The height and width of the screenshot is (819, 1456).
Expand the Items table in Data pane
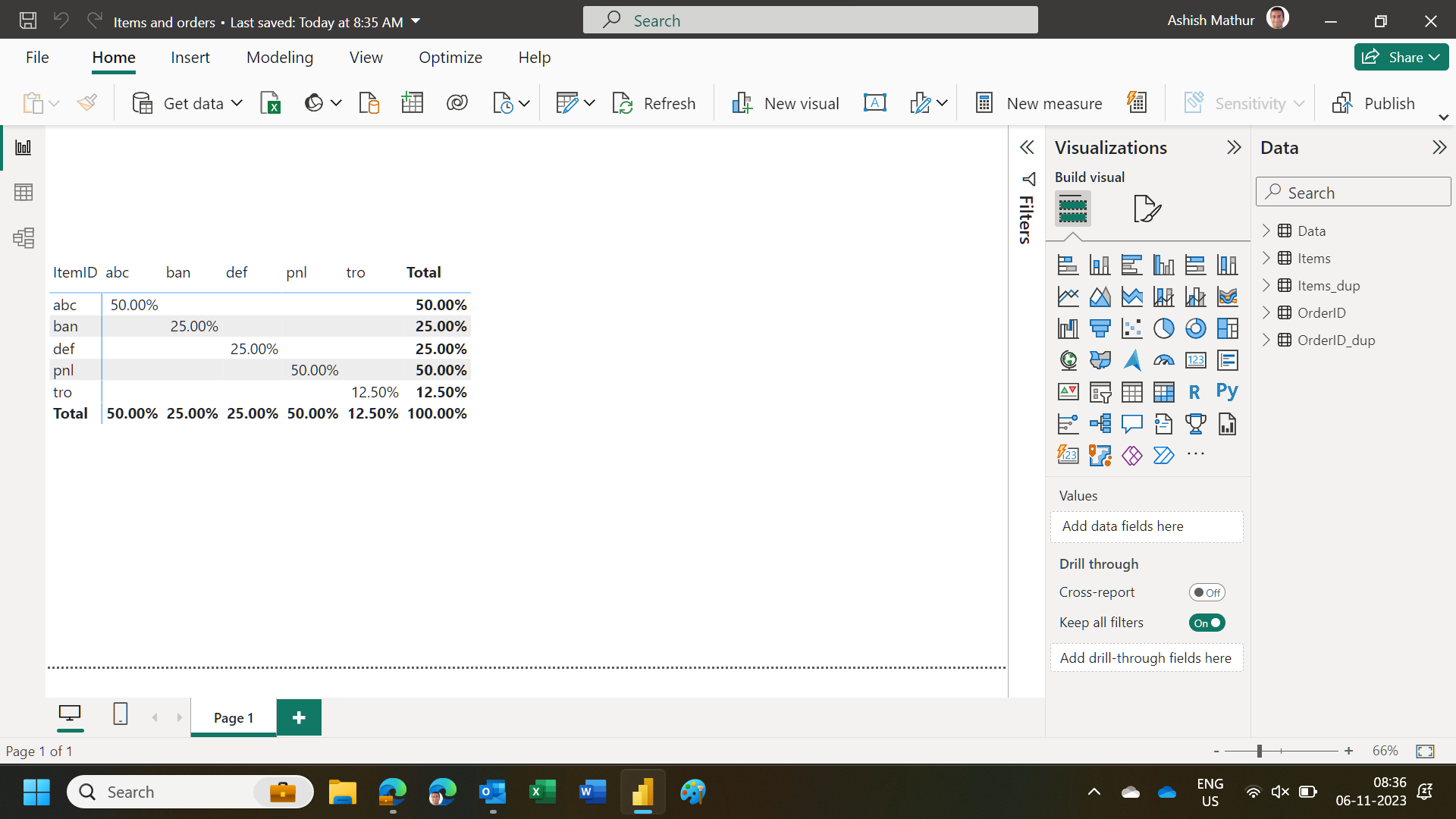pos(1266,259)
